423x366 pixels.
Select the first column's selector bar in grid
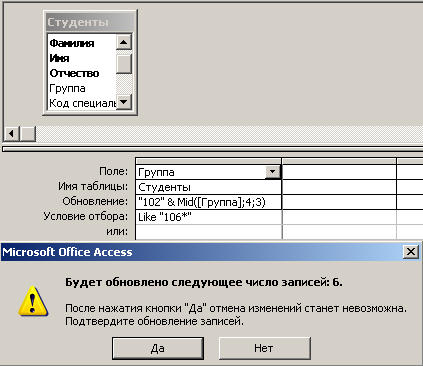tap(208, 161)
